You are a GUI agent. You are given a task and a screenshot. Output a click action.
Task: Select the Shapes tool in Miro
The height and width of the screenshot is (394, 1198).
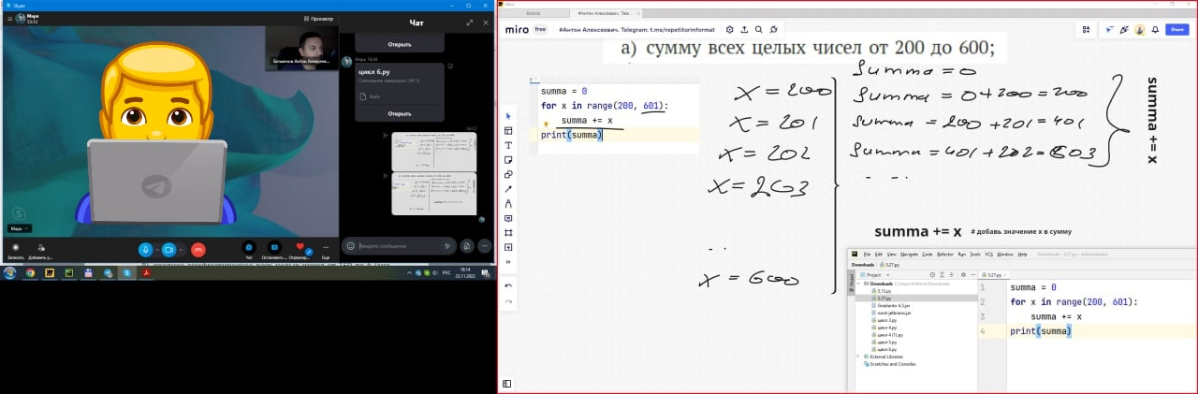(x=509, y=174)
